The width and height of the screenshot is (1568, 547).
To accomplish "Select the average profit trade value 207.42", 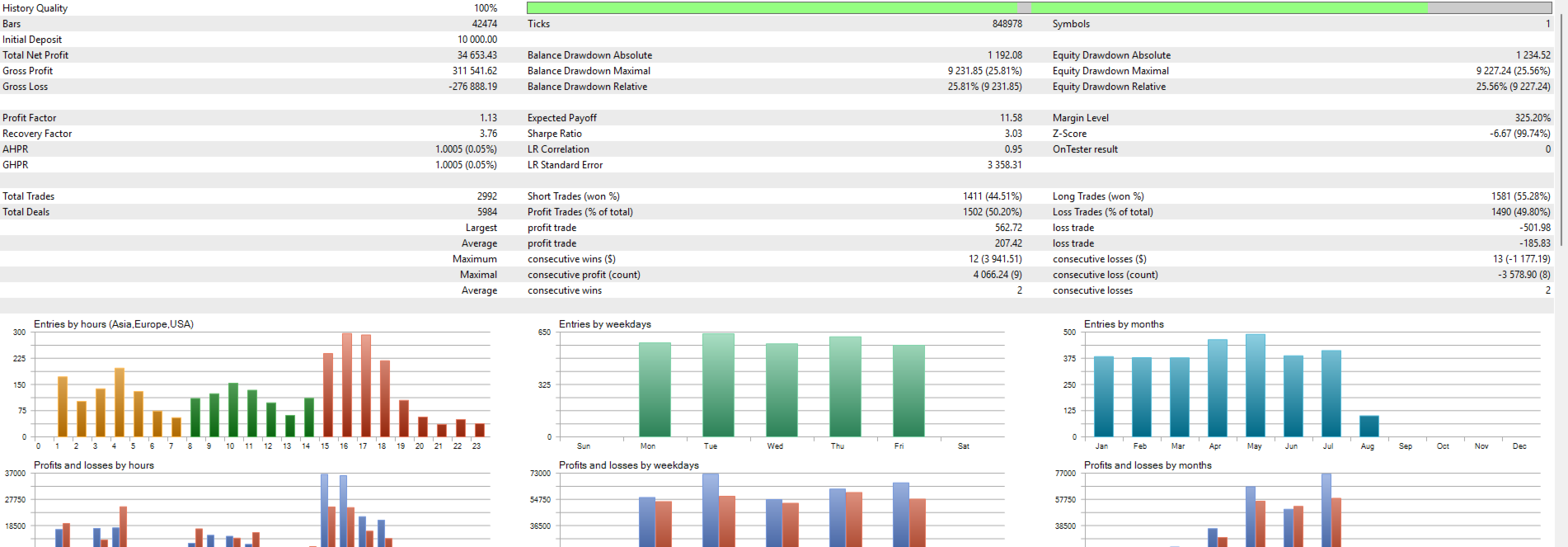I will pyautogui.click(x=1008, y=243).
